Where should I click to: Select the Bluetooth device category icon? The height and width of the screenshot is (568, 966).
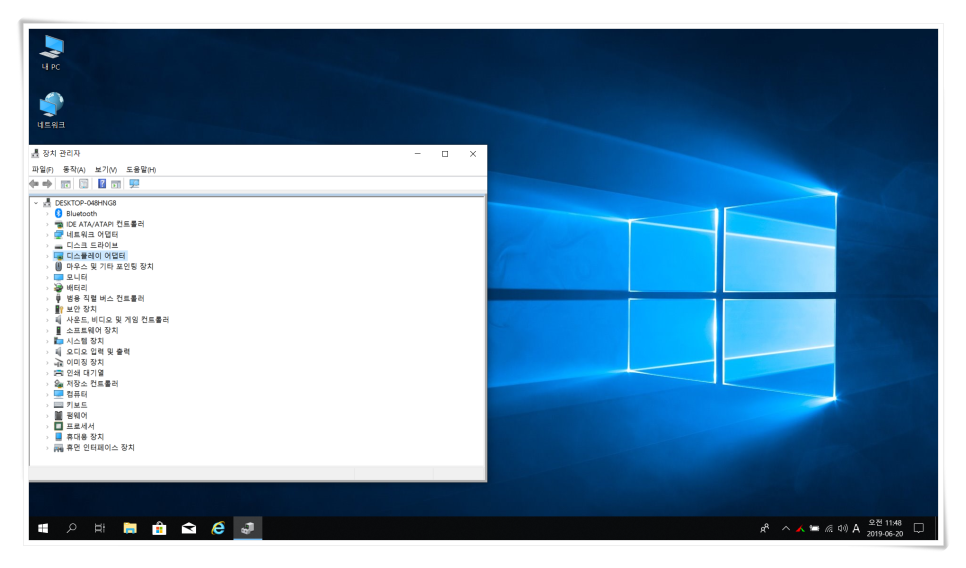[59, 213]
